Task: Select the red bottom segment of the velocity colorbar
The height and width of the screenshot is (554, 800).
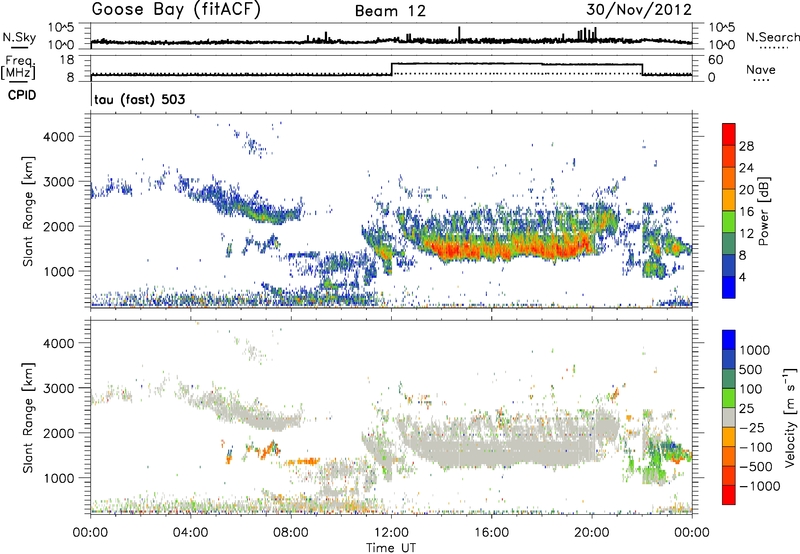Action: click(729, 495)
